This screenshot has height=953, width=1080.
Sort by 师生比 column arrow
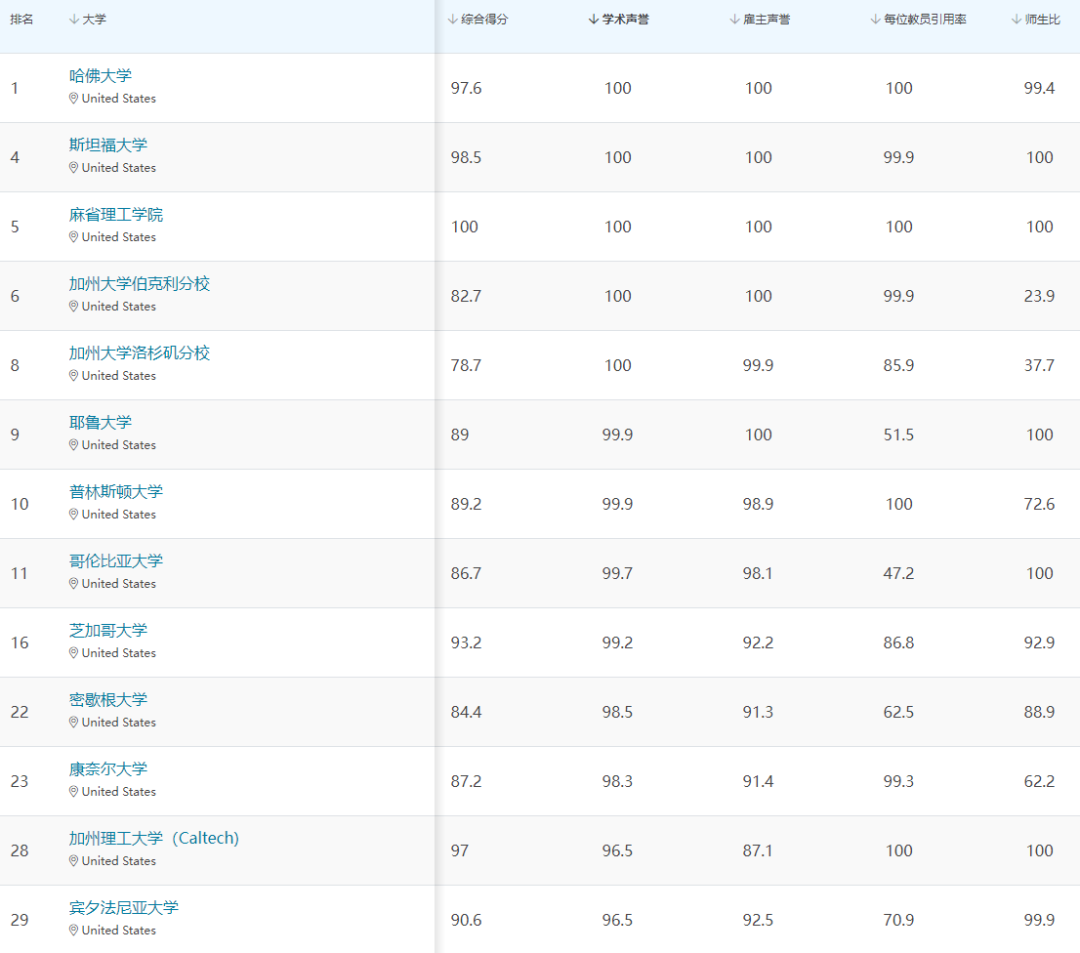coord(1017,19)
